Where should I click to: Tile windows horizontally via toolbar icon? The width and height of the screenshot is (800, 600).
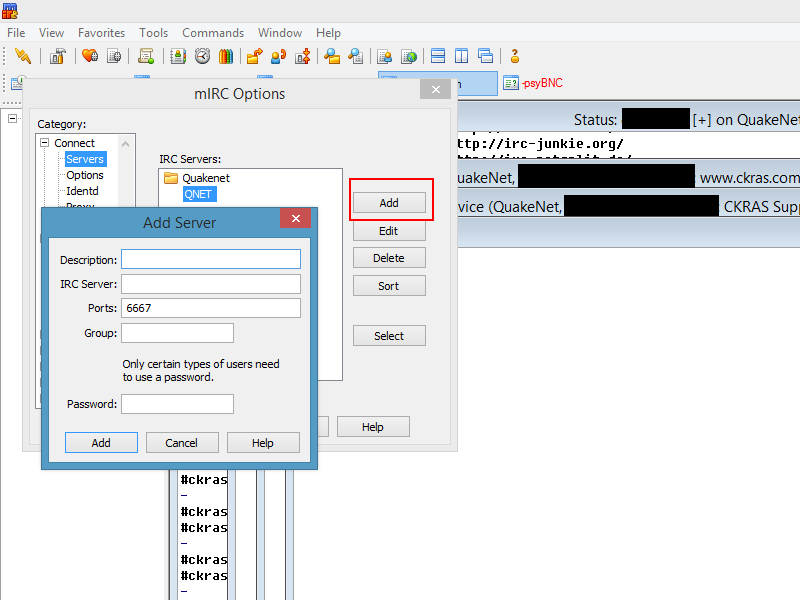438,56
